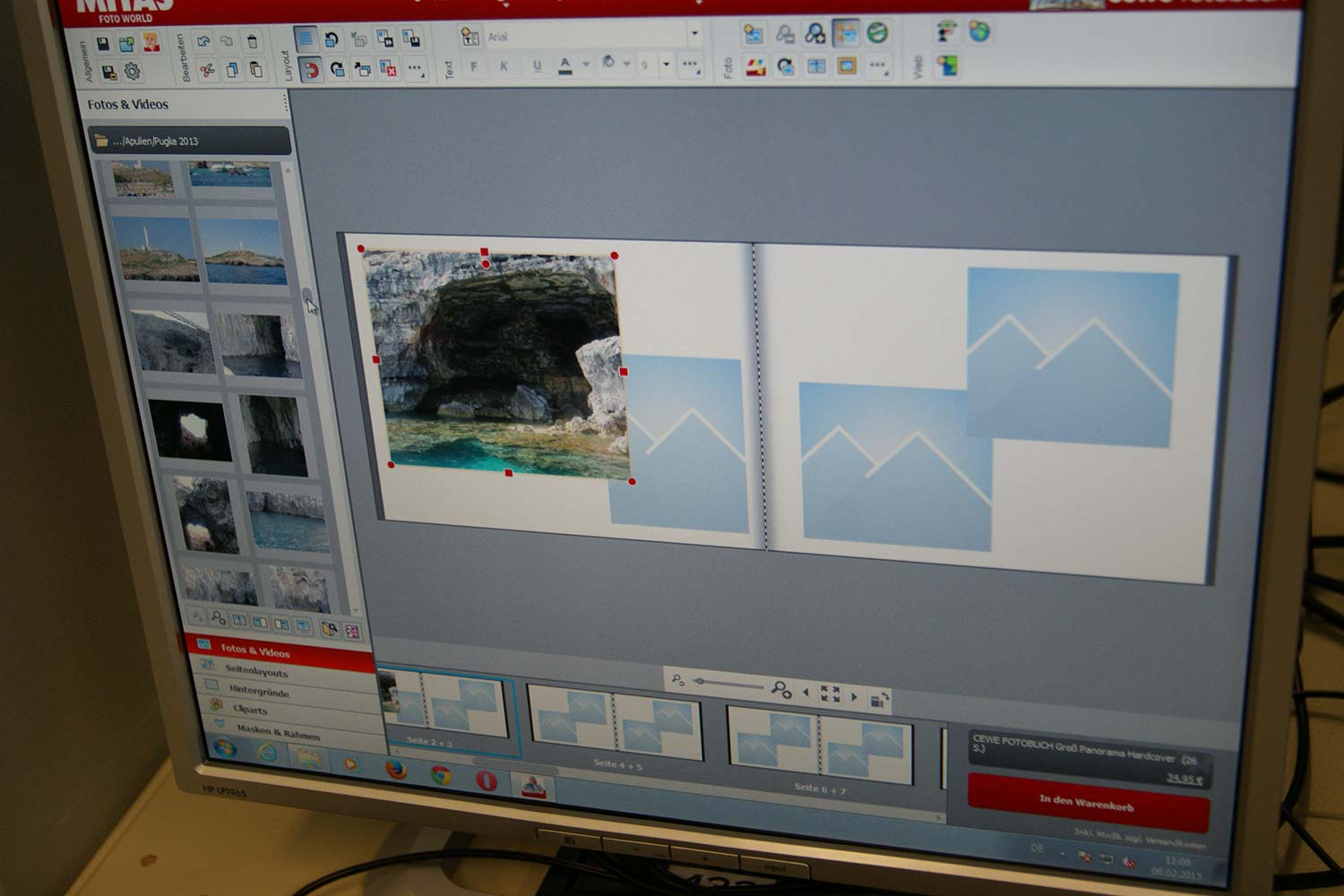Click the 'In den Warenkorb' button
The width and height of the screenshot is (1344, 896).
tap(1087, 802)
